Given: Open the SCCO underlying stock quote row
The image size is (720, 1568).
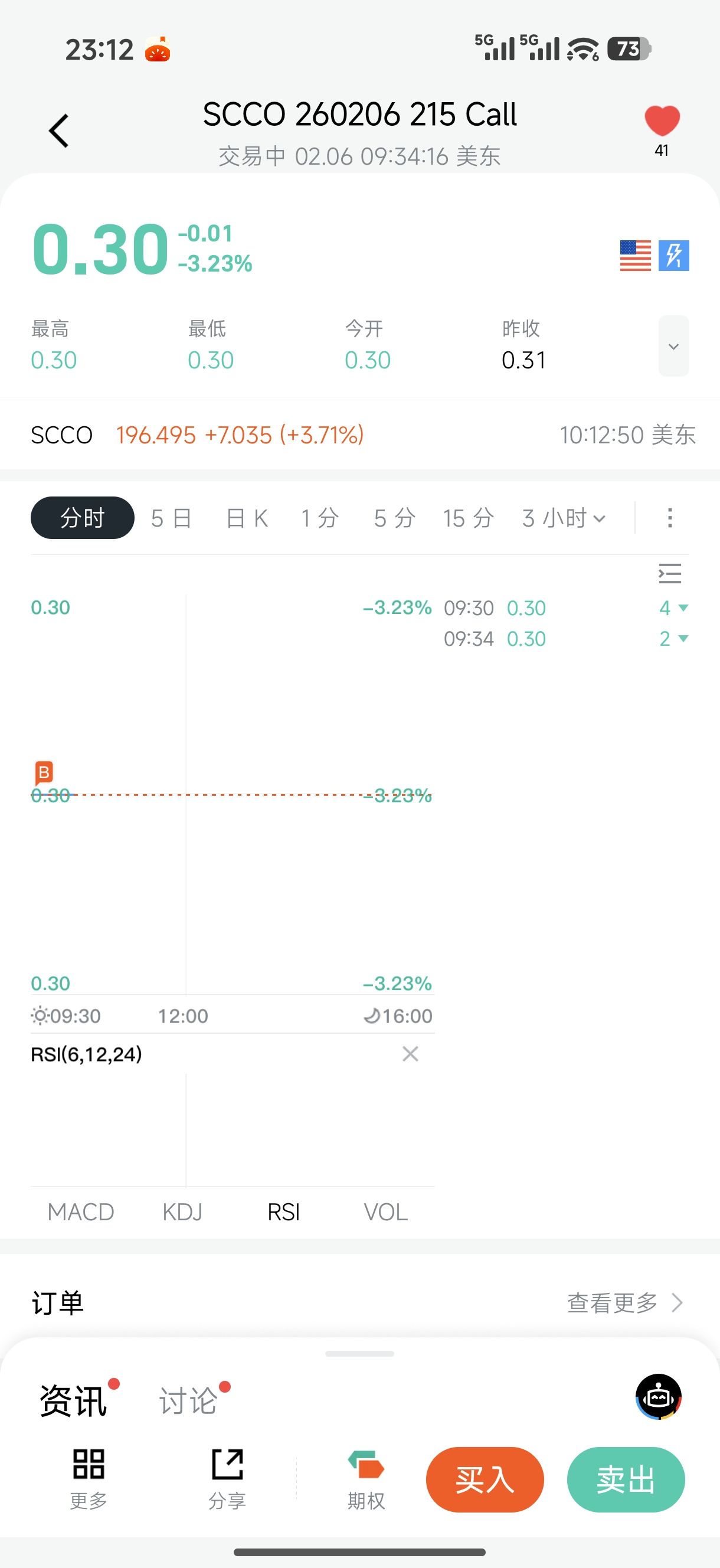Looking at the screenshot, I should click(359, 435).
